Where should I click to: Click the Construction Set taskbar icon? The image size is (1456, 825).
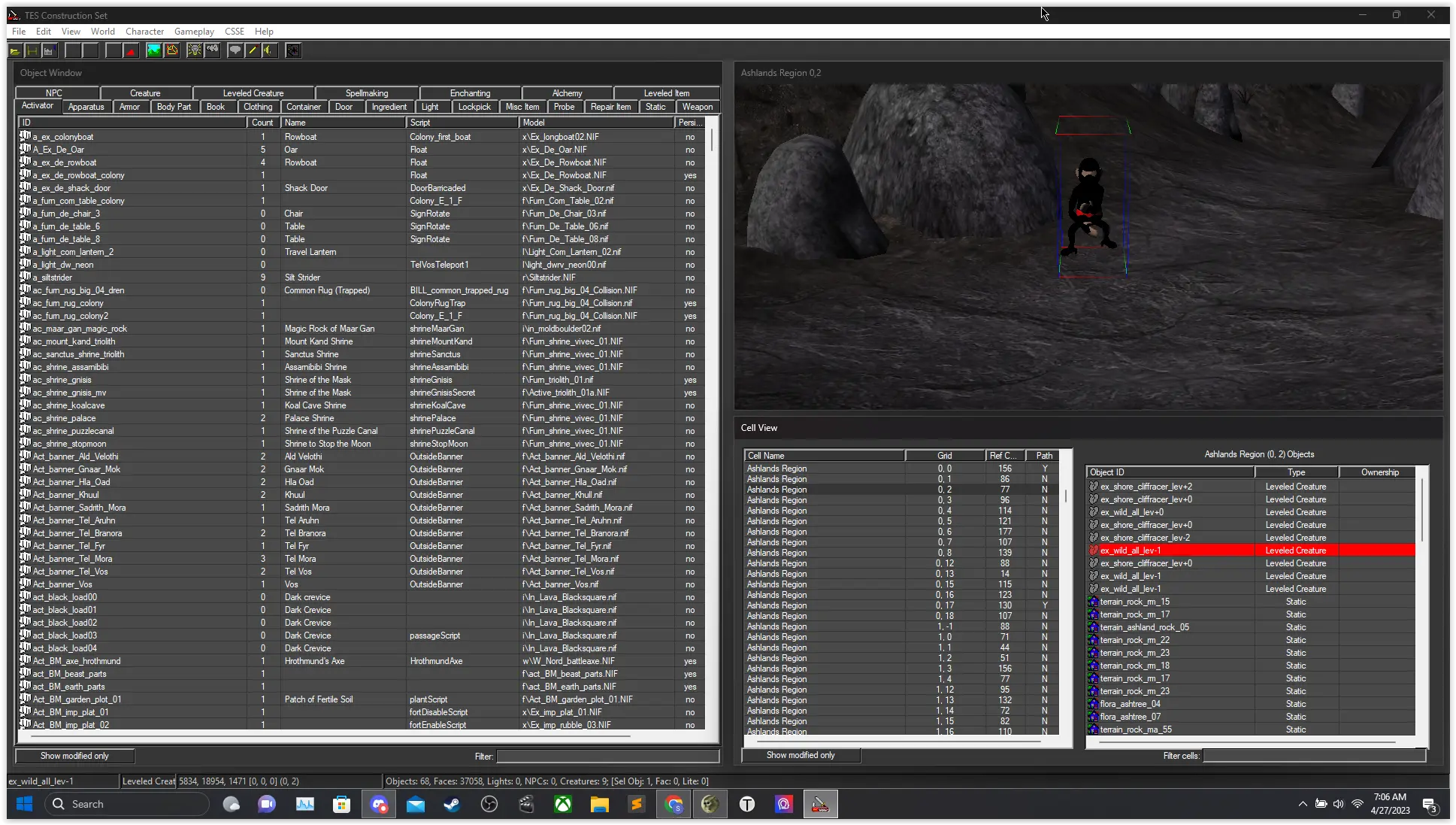(820, 805)
